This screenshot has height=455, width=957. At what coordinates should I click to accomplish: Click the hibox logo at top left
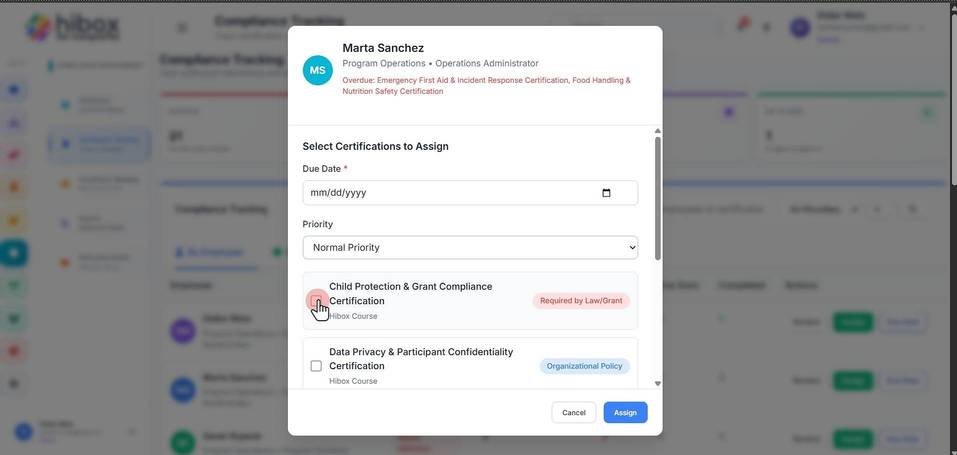pos(73,28)
